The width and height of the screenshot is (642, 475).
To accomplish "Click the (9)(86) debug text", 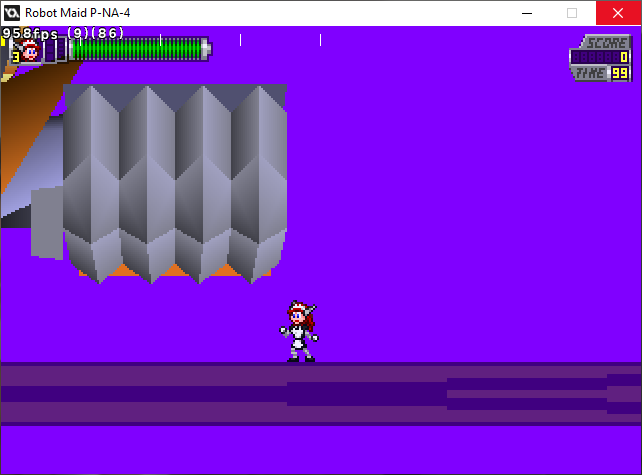I will [95, 33].
